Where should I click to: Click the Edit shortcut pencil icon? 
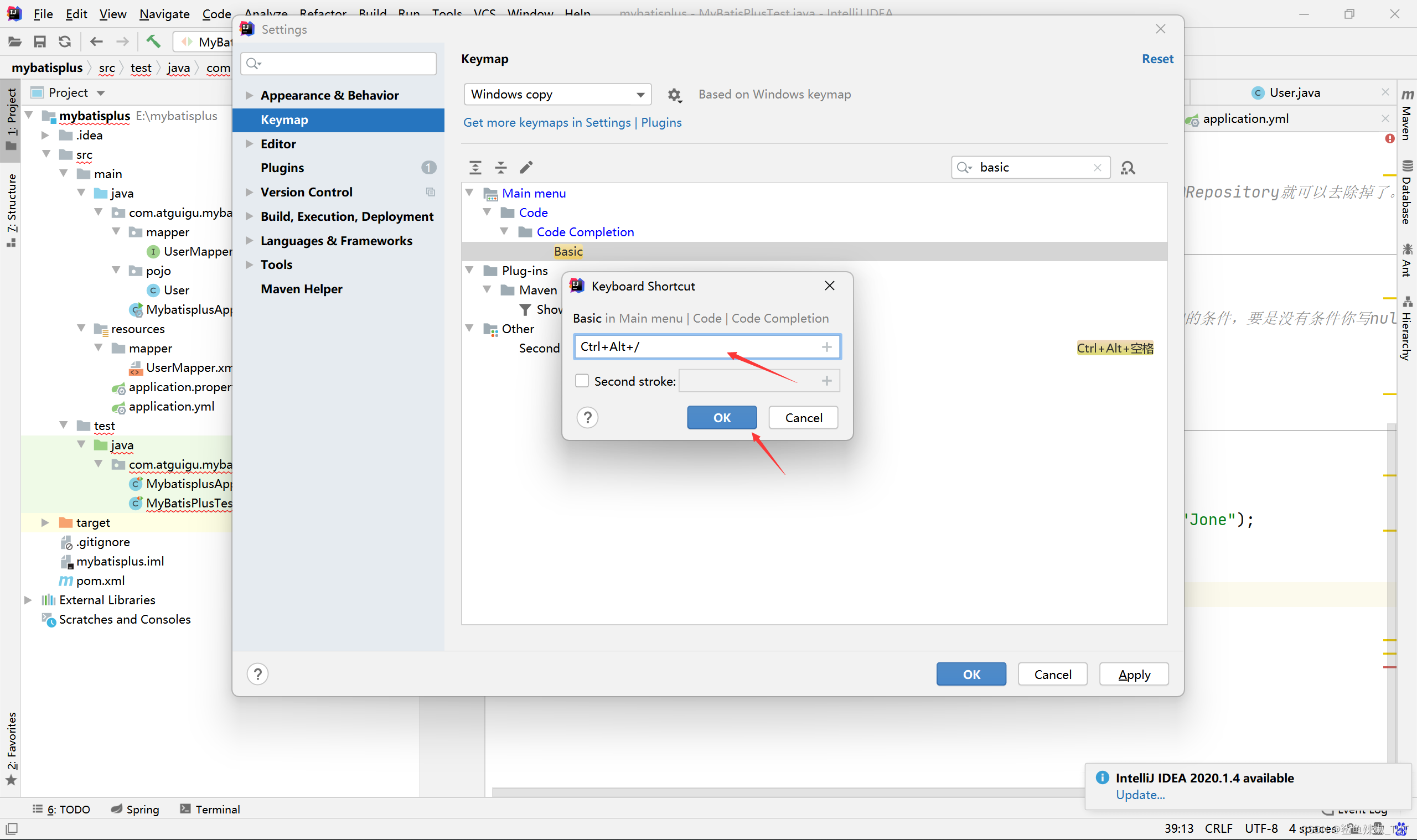coord(526,167)
